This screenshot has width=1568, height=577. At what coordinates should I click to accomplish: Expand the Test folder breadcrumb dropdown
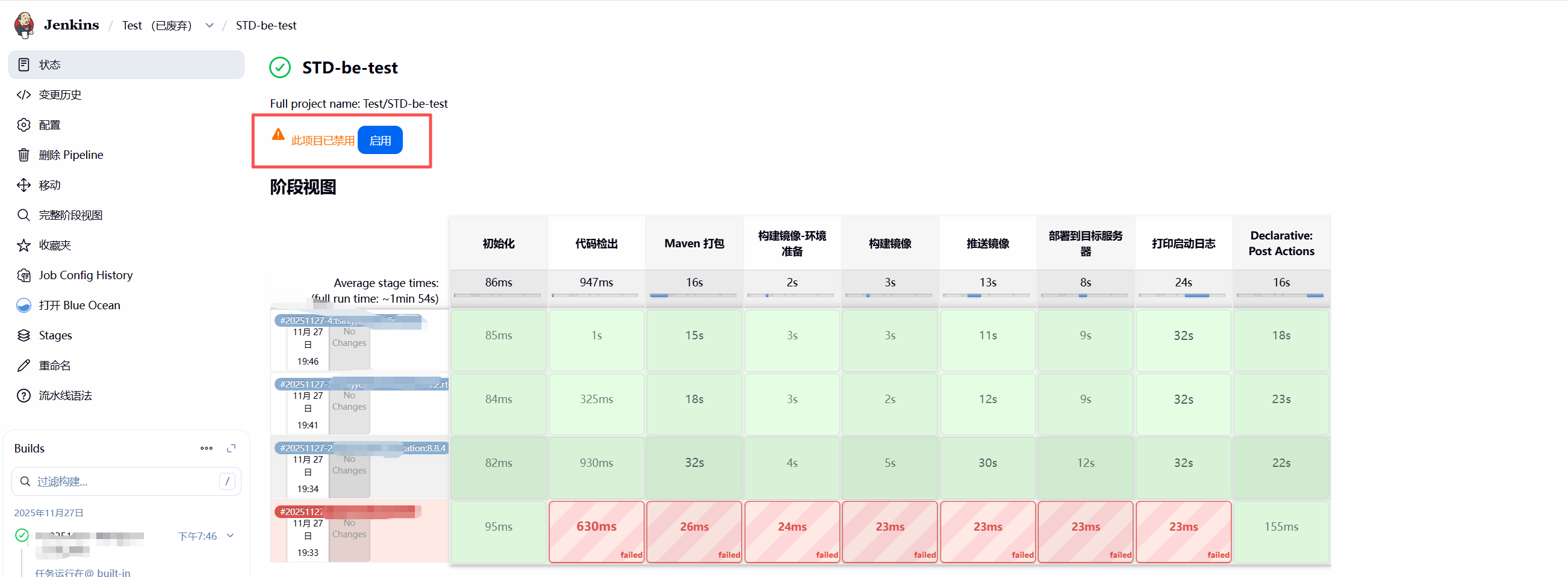coord(210,25)
